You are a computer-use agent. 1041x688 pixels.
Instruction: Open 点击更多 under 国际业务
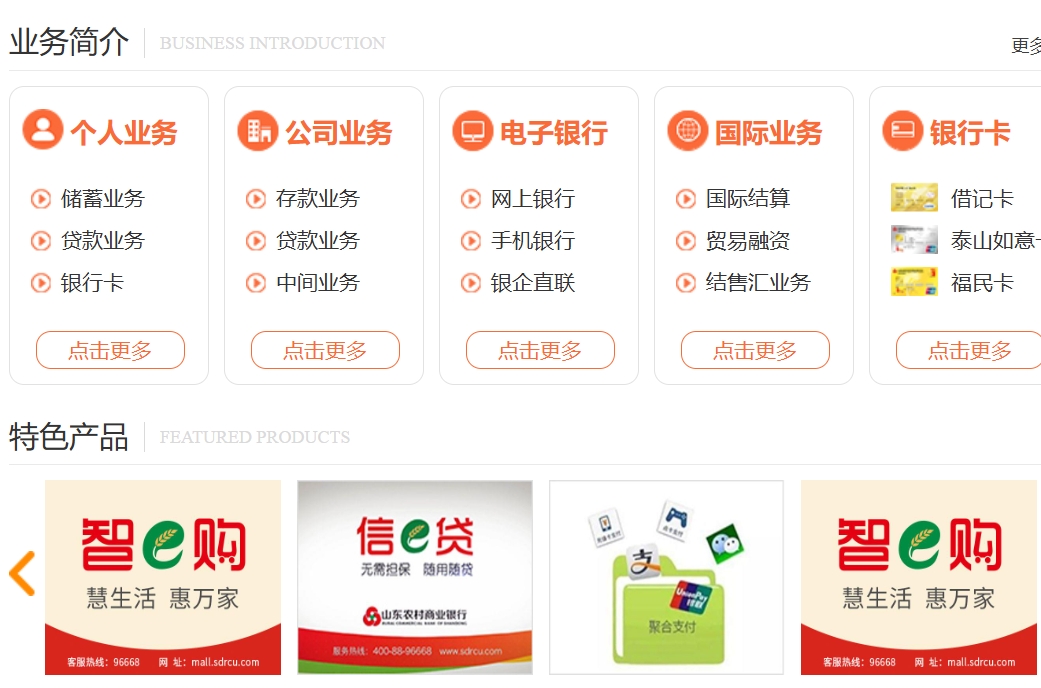756,350
